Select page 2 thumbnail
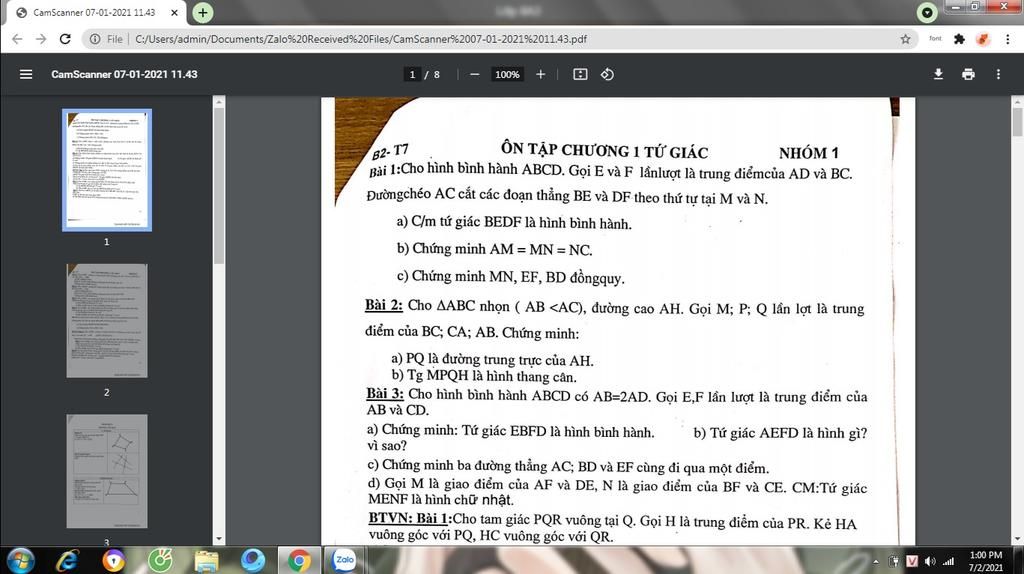 tap(107, 321)
